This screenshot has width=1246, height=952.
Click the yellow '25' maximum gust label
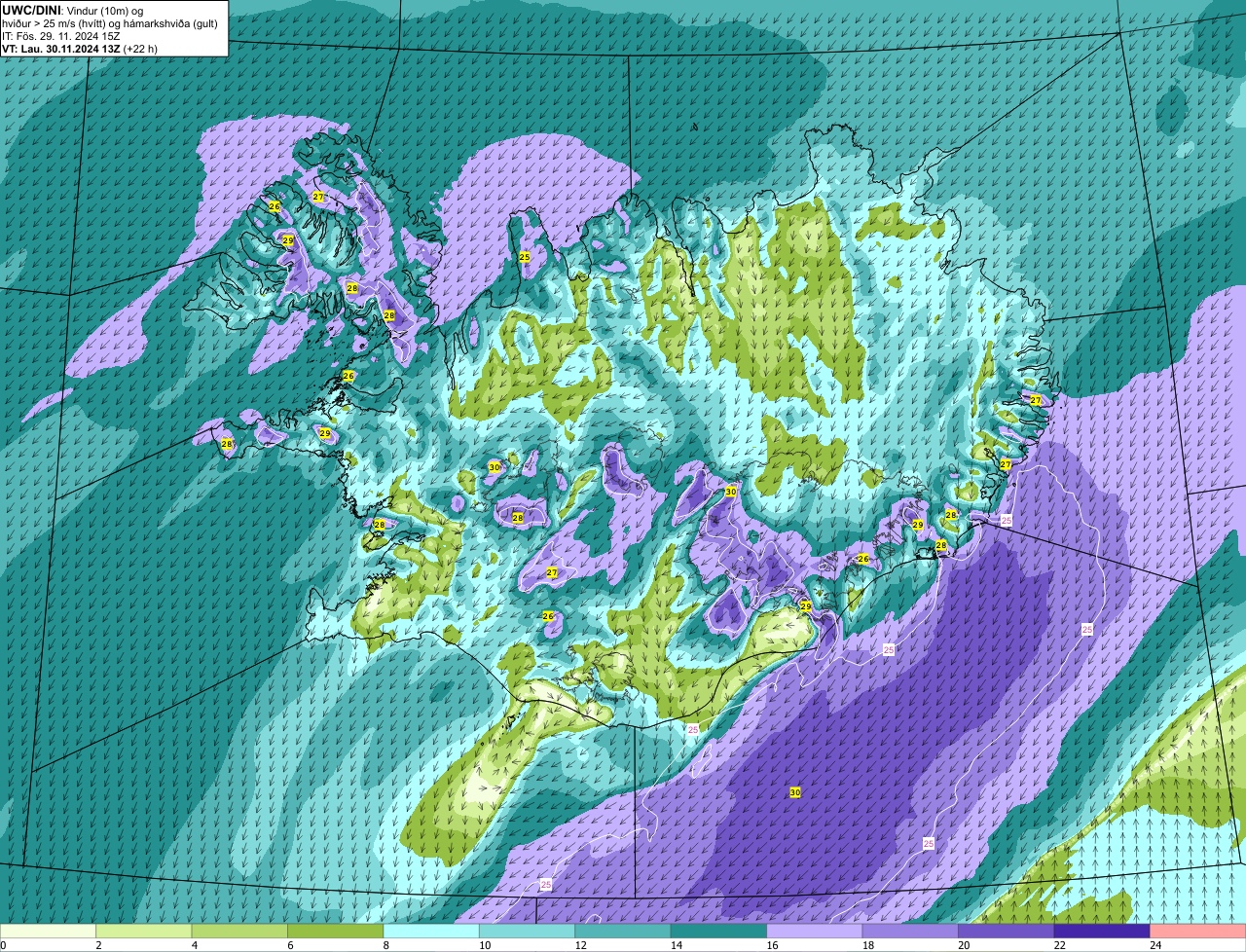click(x=525, y=257)
